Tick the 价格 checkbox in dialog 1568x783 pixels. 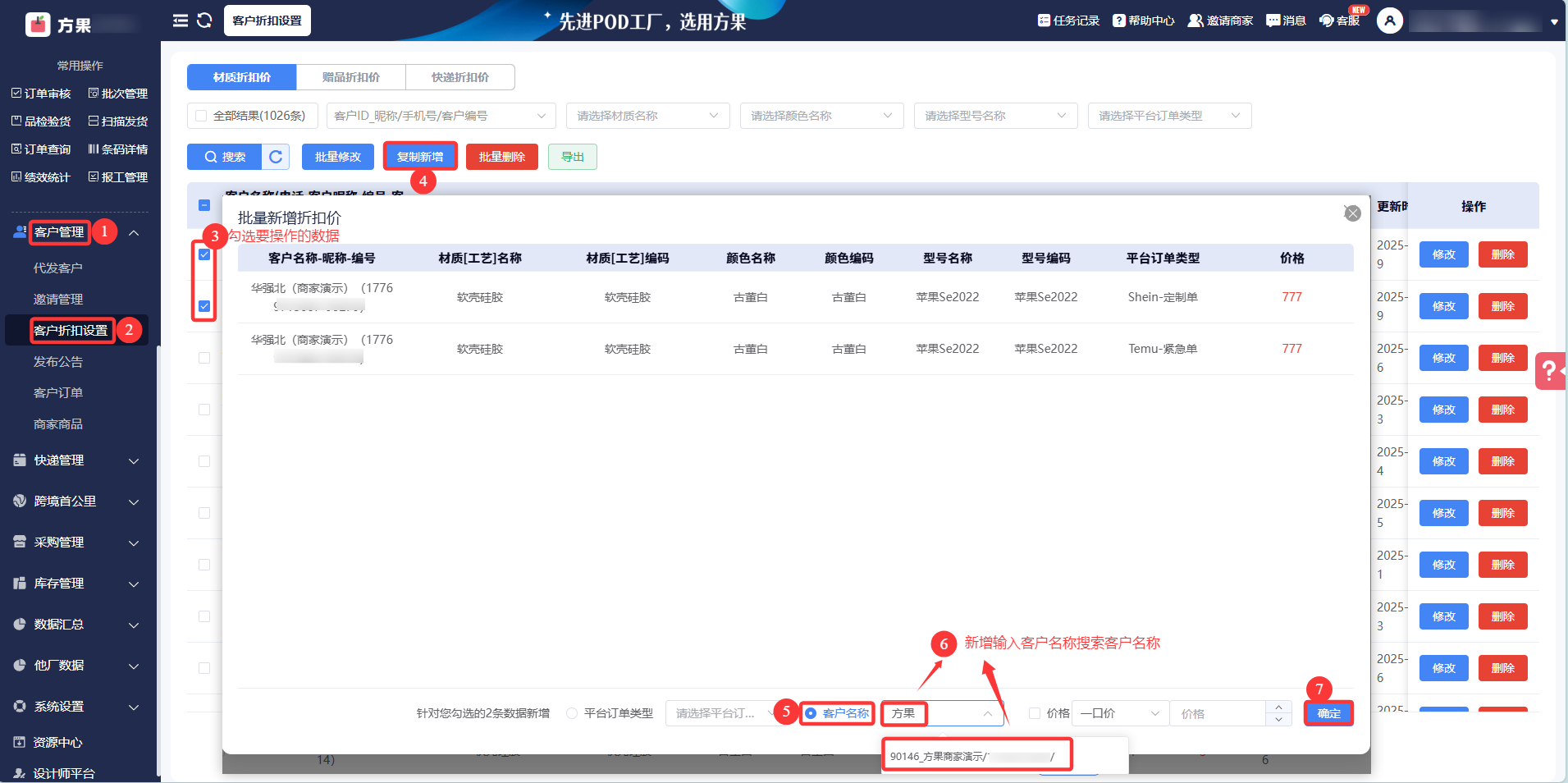(1035, 713)
